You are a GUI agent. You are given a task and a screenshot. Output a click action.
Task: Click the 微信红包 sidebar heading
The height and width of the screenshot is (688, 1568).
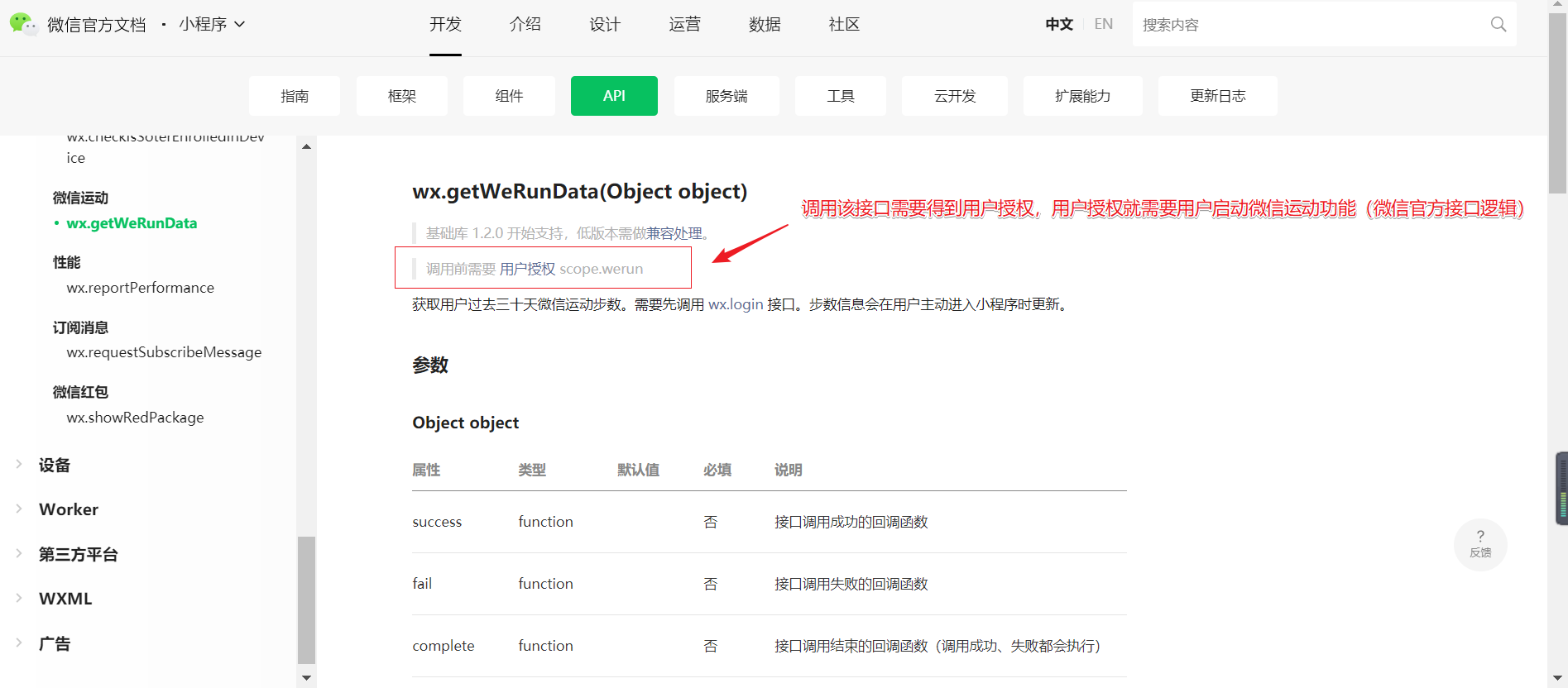click(x=80, y=392)
